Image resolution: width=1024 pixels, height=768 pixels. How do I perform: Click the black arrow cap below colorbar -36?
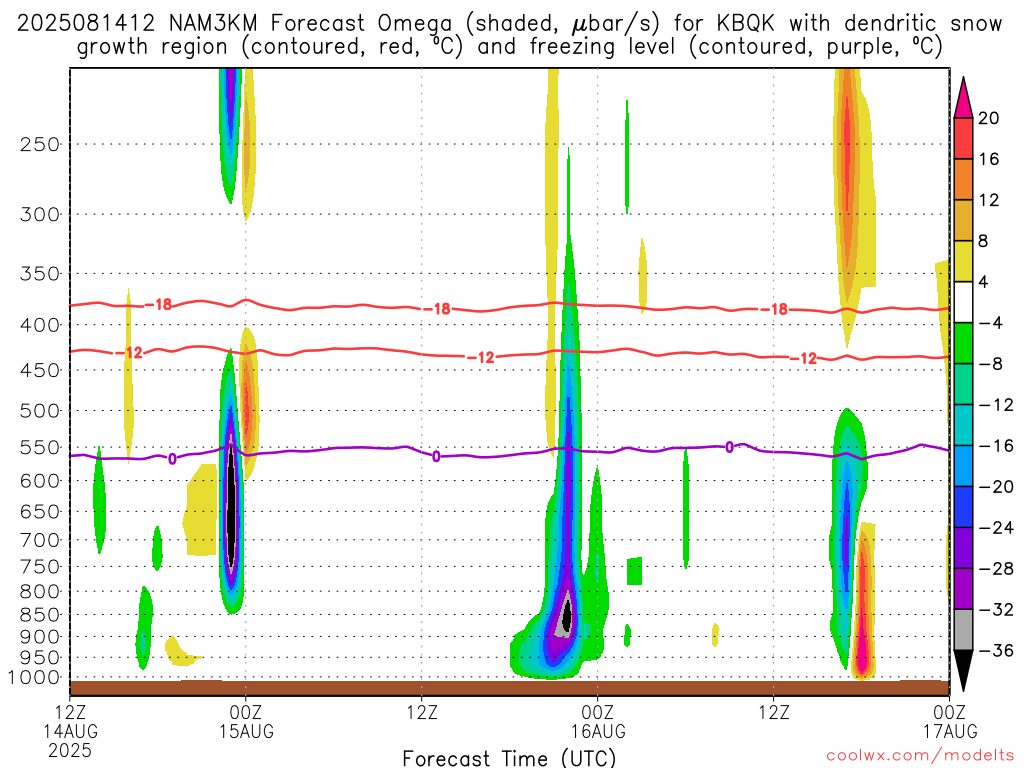pos(963,667)
